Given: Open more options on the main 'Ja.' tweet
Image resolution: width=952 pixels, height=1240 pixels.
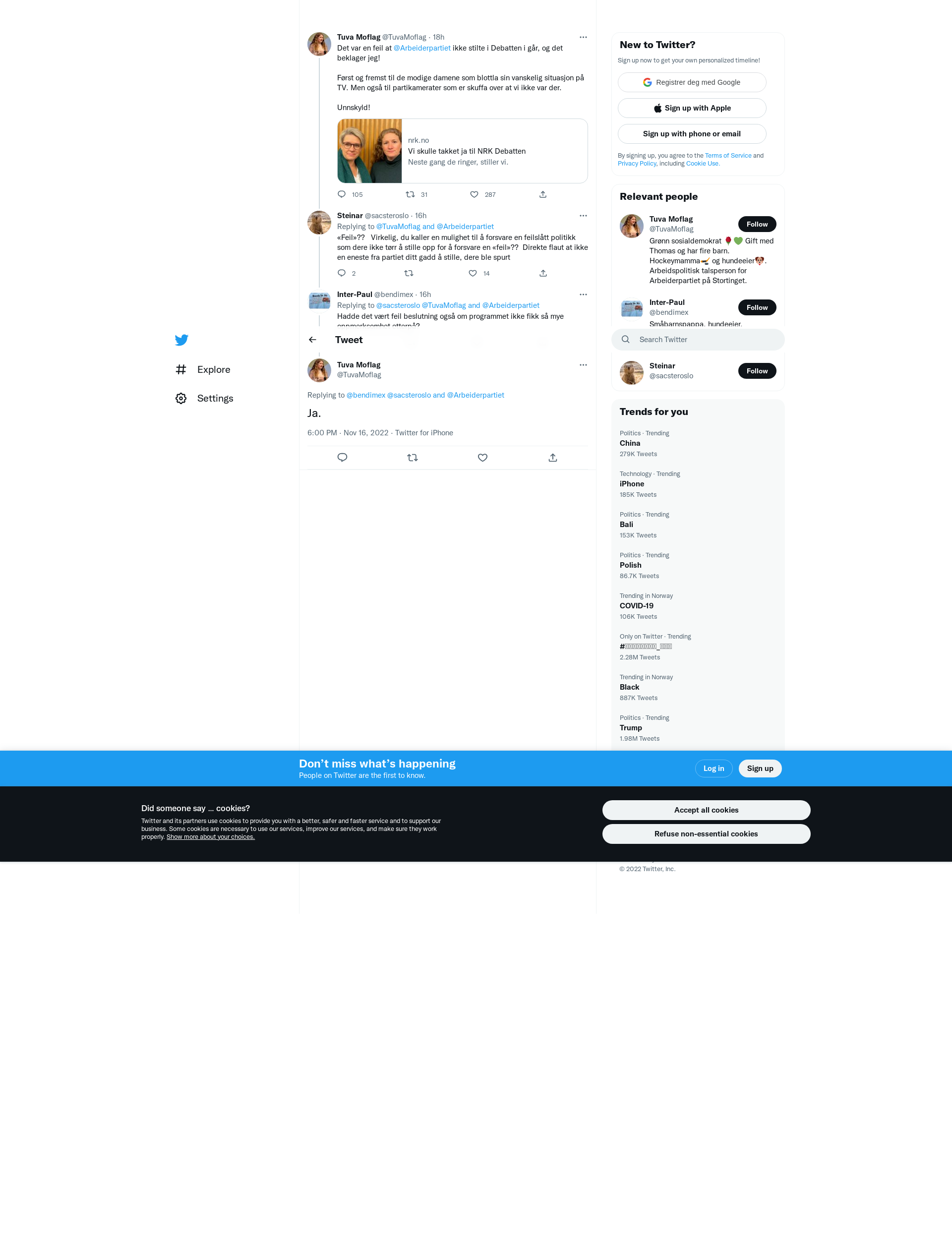Looking at the screenshot, I should coord(583,365).
